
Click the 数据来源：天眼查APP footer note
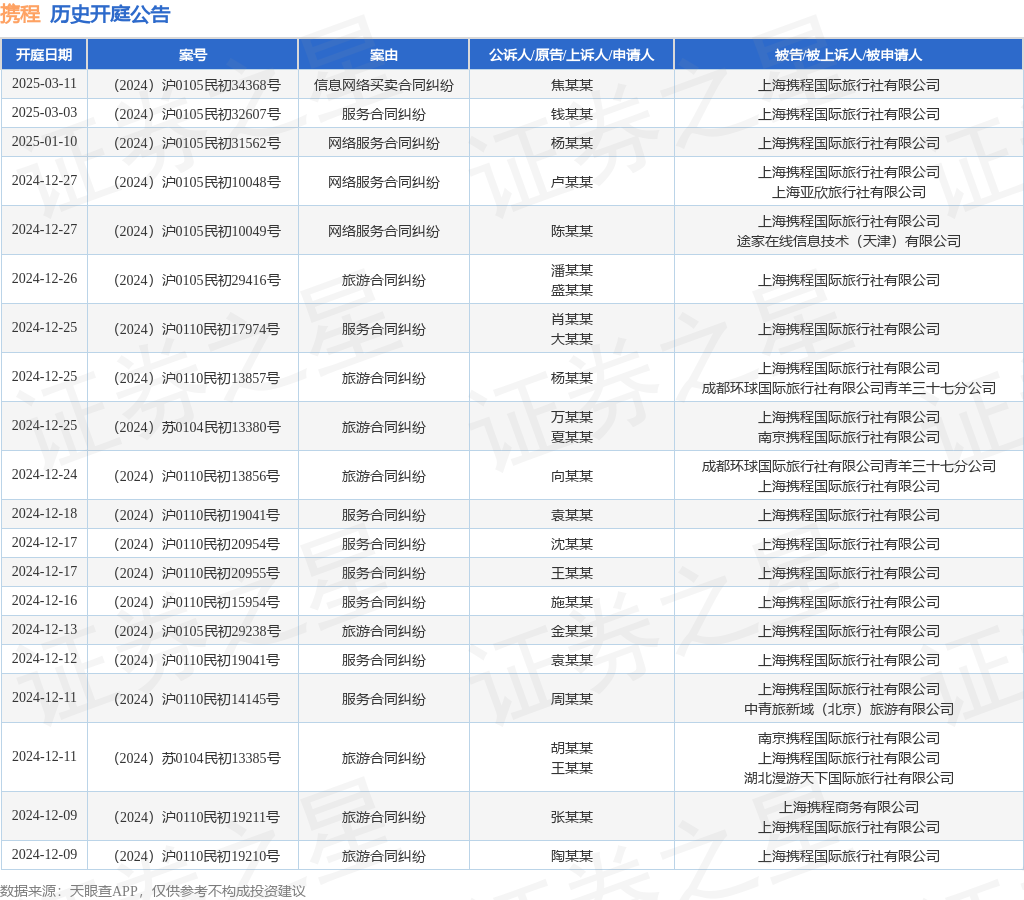(152, 891)
